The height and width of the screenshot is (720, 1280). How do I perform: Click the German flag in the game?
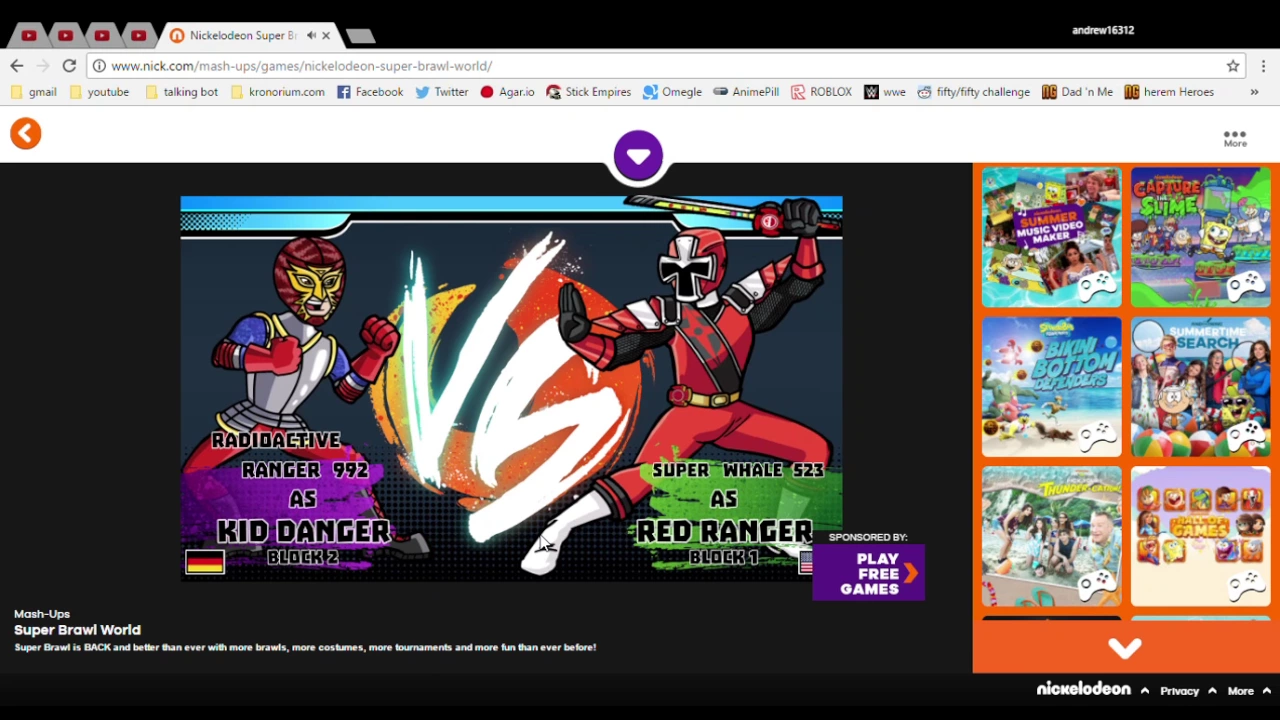click(205, 563)
